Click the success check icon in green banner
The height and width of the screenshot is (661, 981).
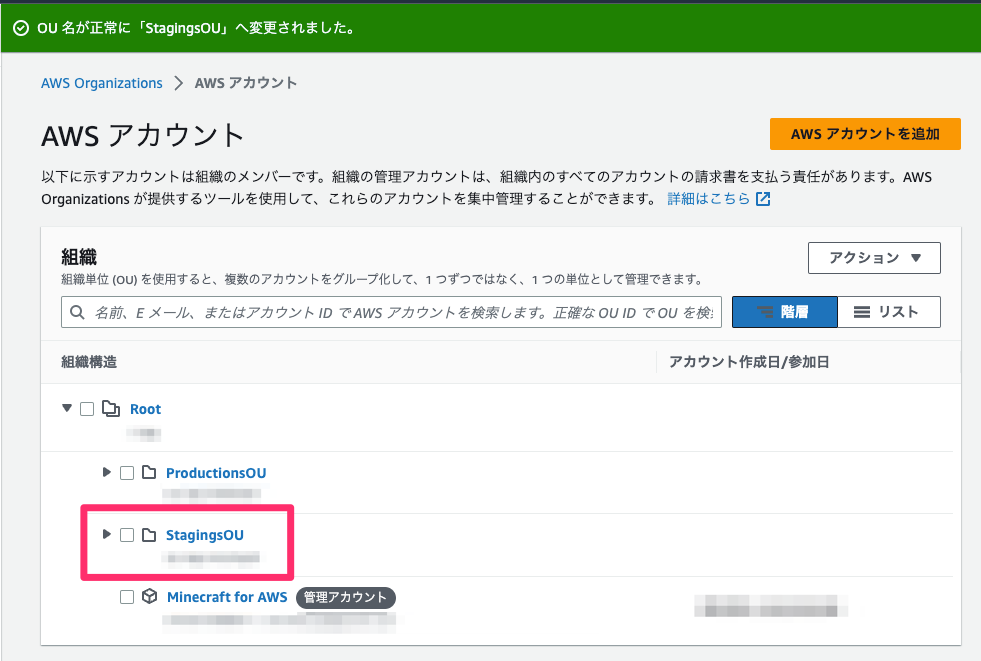pyautogui.click(x=21, y=28)
